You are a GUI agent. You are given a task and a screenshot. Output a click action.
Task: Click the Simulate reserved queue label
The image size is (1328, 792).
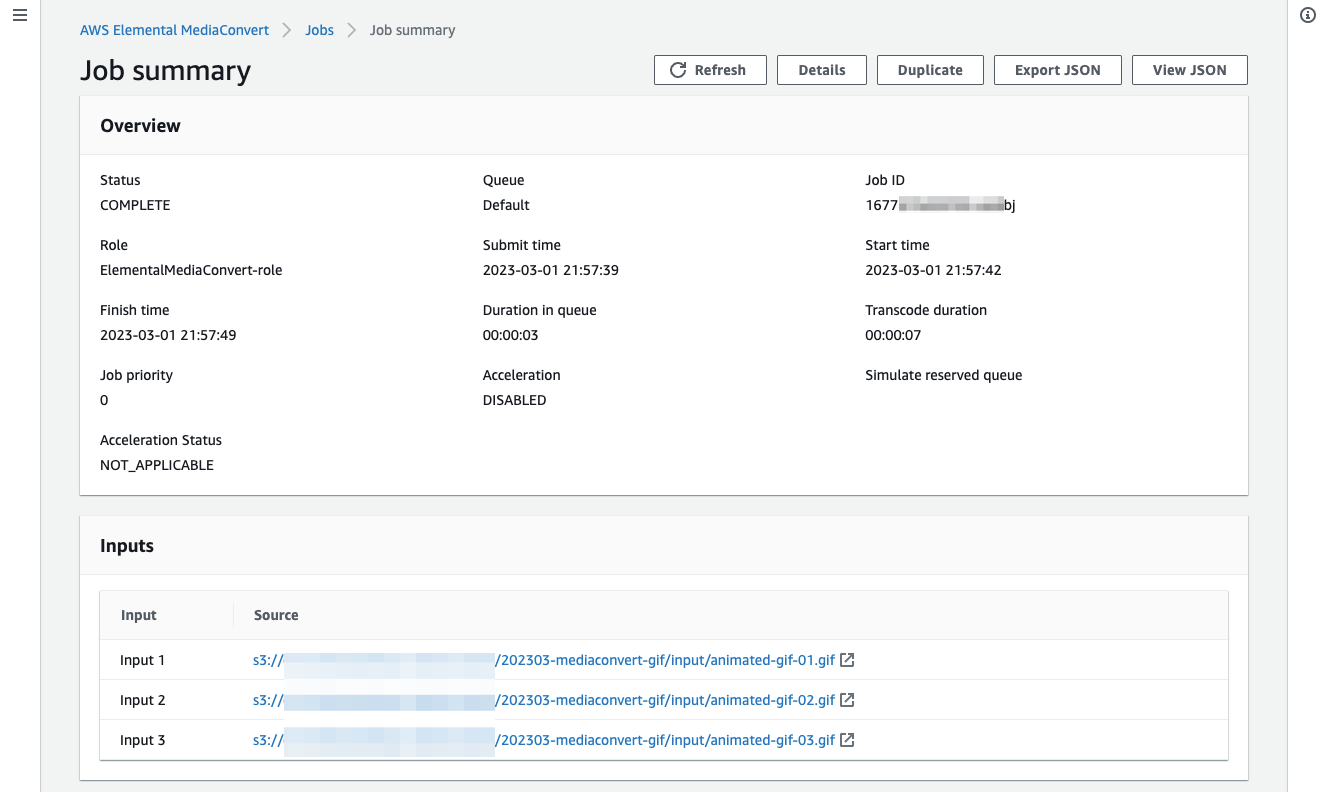[x=944, y=375]
